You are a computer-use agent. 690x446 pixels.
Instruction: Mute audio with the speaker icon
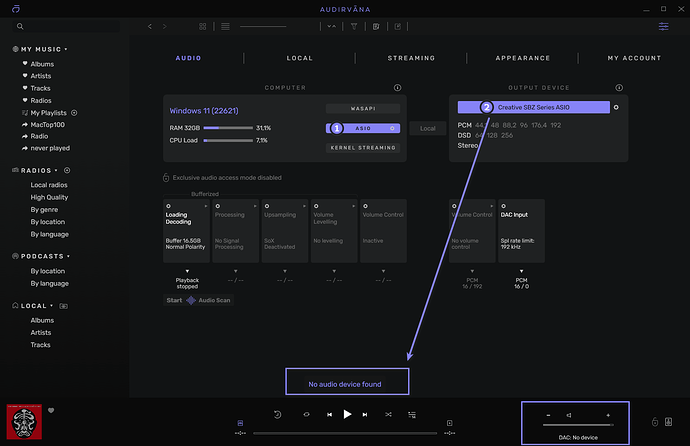coord(569,415)
